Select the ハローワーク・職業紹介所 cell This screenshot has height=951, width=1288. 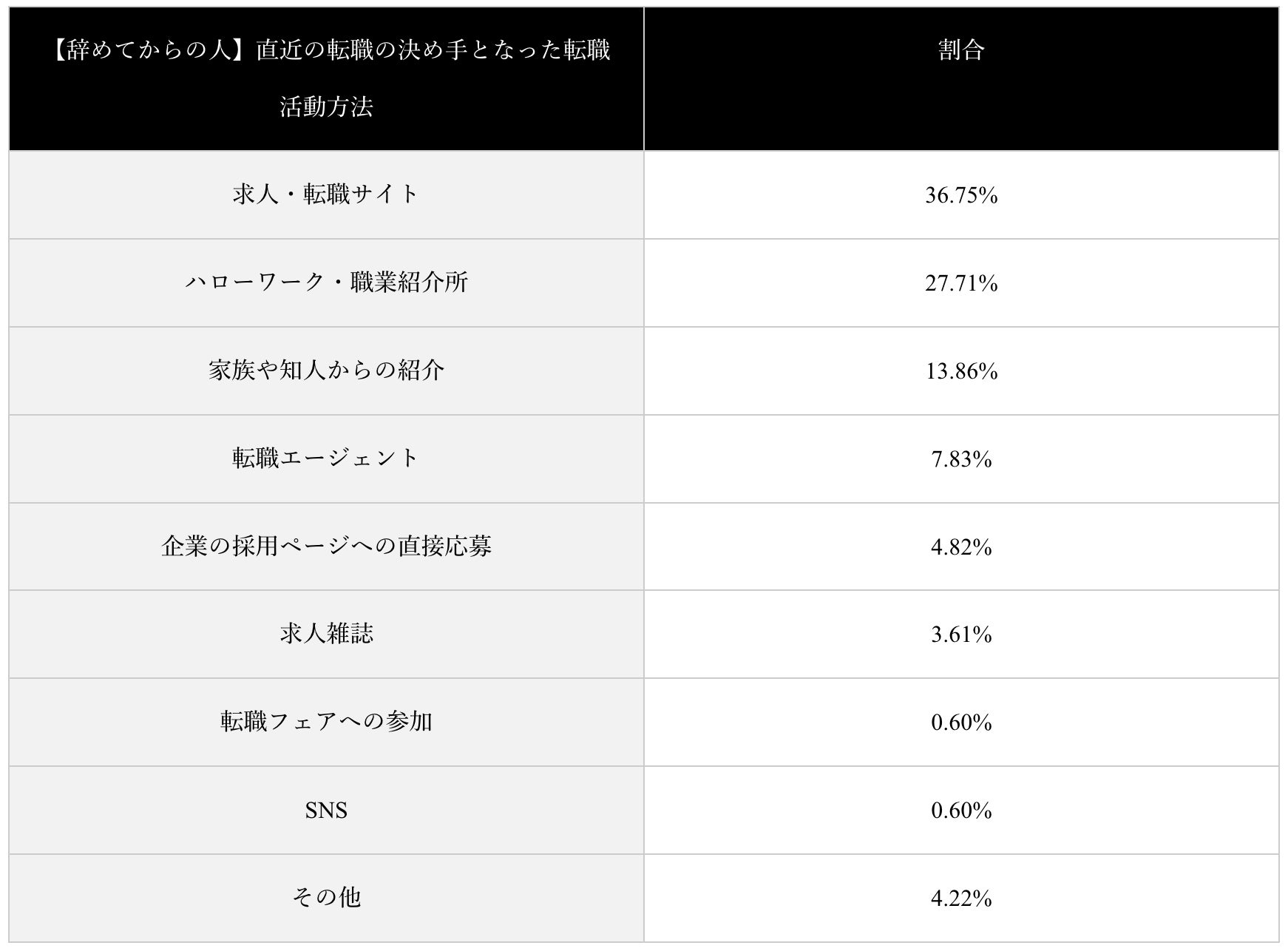(x=326, y=282)
